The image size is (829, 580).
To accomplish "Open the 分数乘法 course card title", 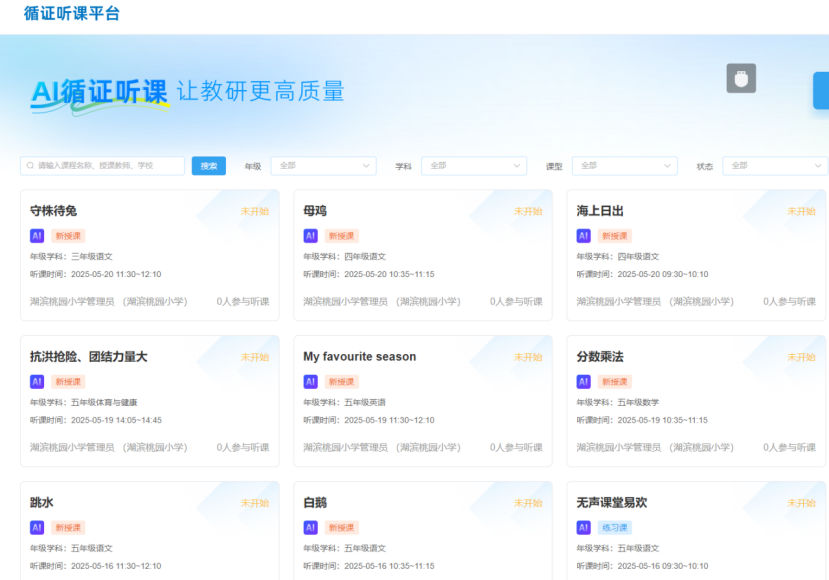I will (600, 357).
